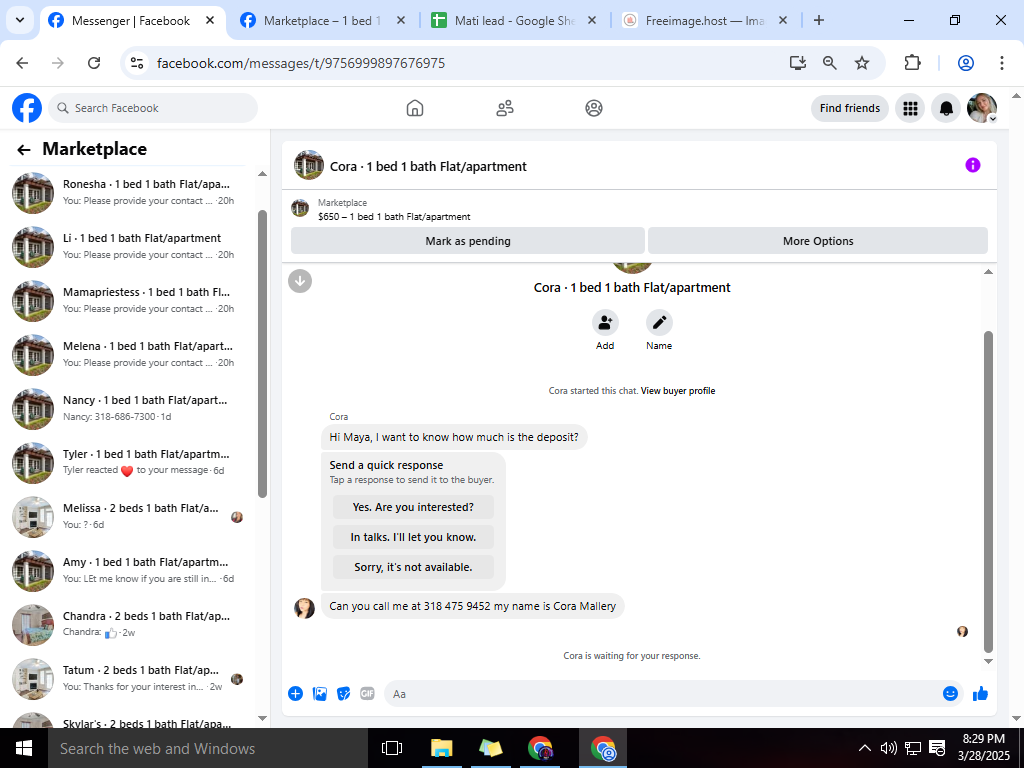
Task: Attach a photo with the image icon
Action: coord(319,694)
